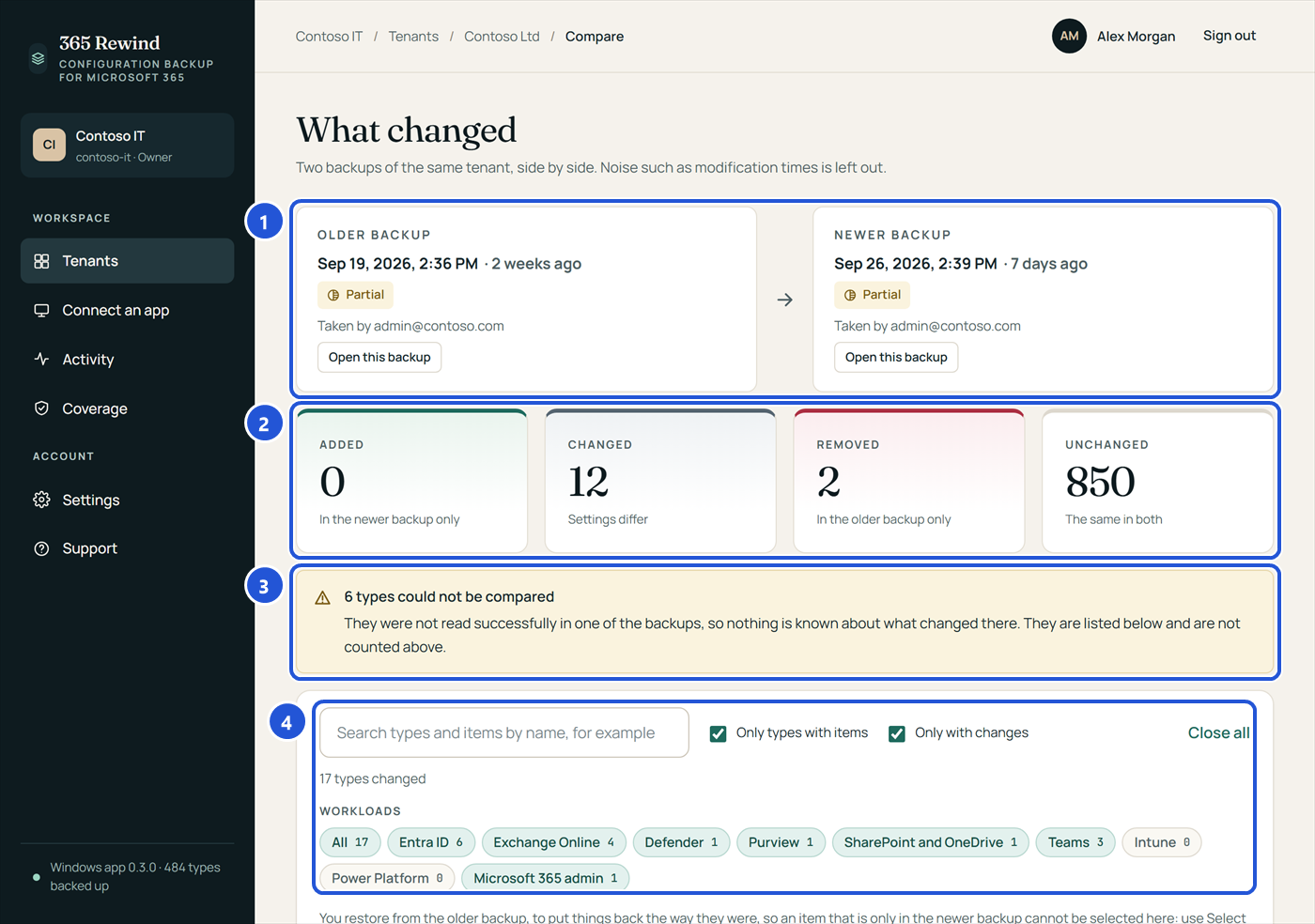Filter by Purview workload chip
Viewport: 1315px width, 924px height.
(x=781, y=842)
